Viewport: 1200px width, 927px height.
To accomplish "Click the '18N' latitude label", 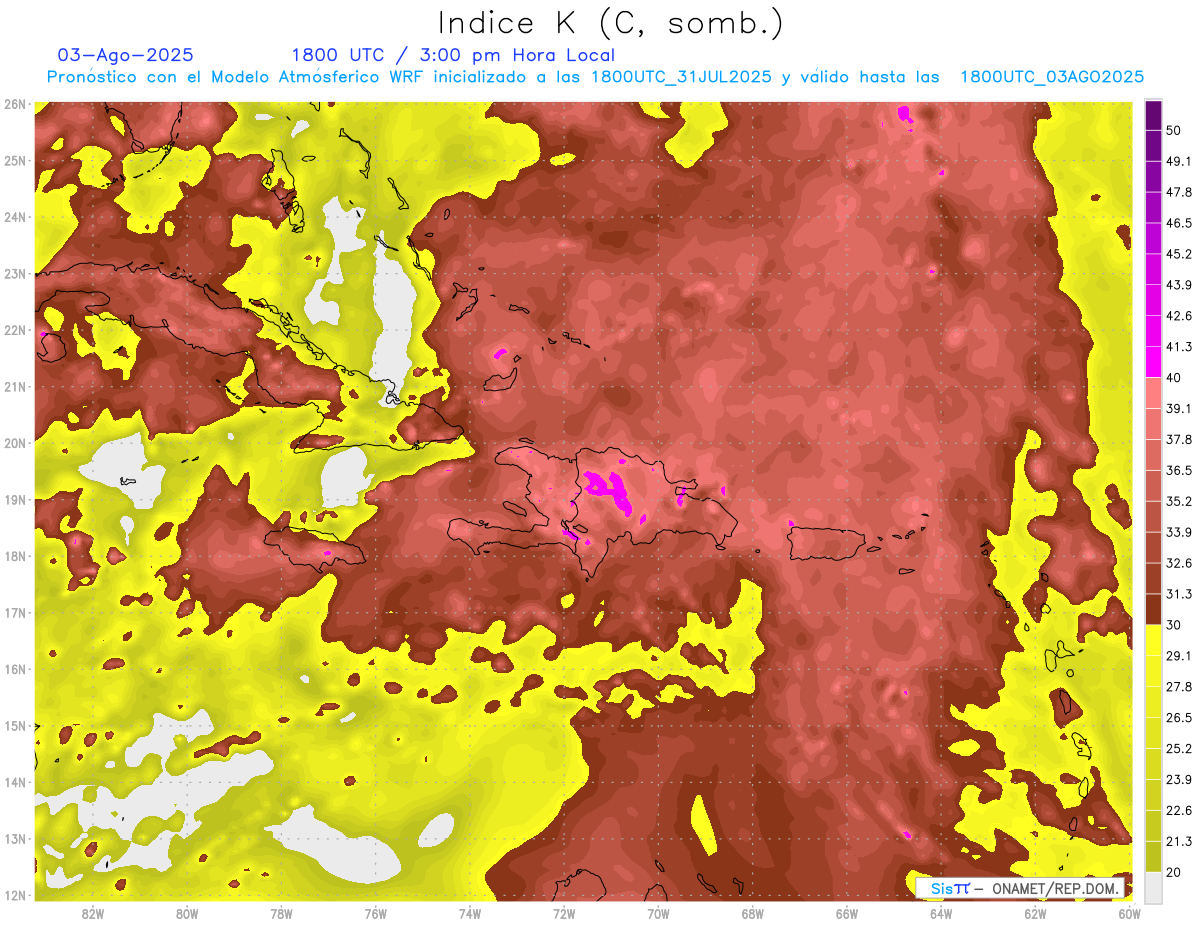I will coord(14,556).
